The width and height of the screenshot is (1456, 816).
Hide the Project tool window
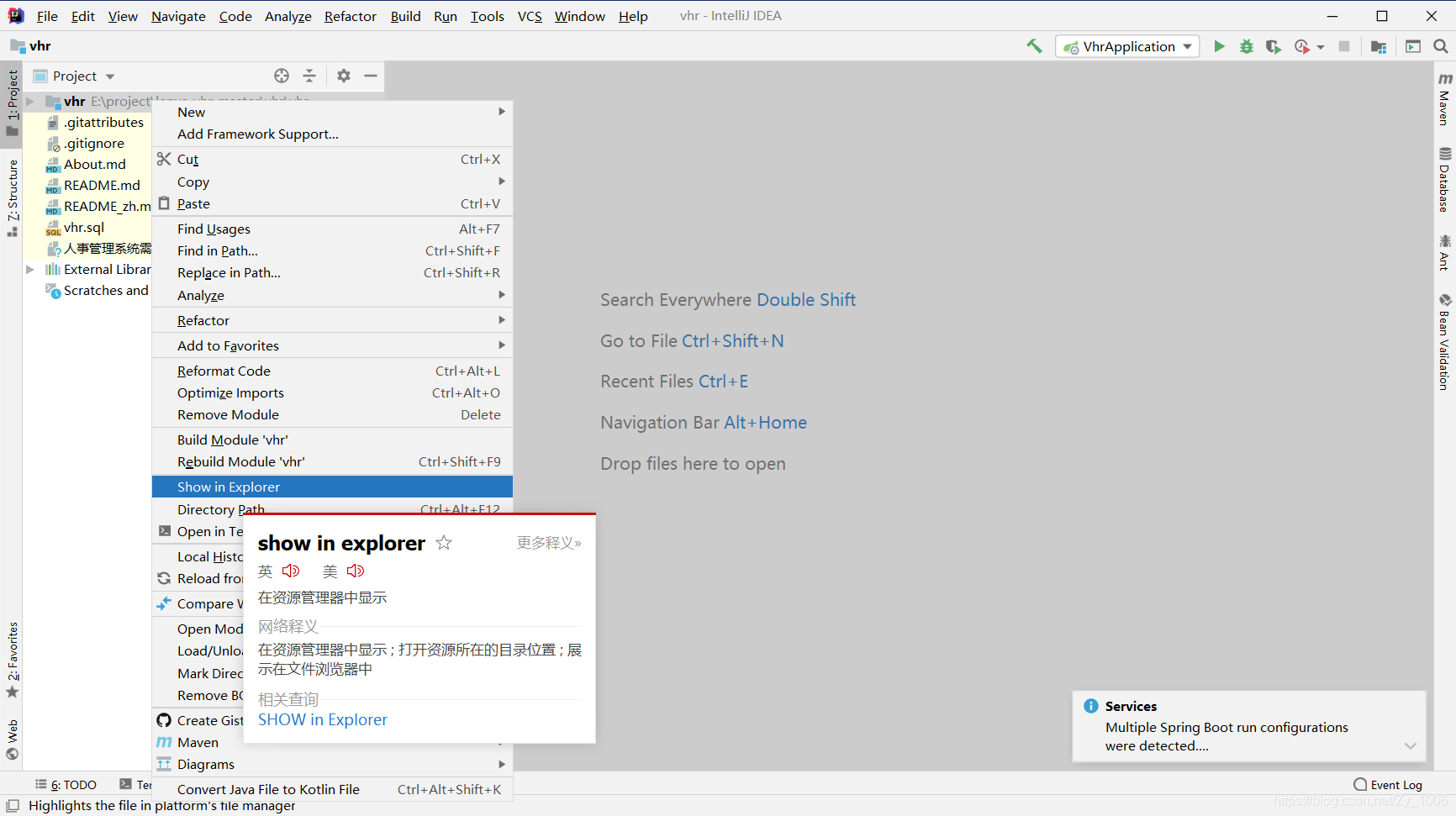coord(371,76)
